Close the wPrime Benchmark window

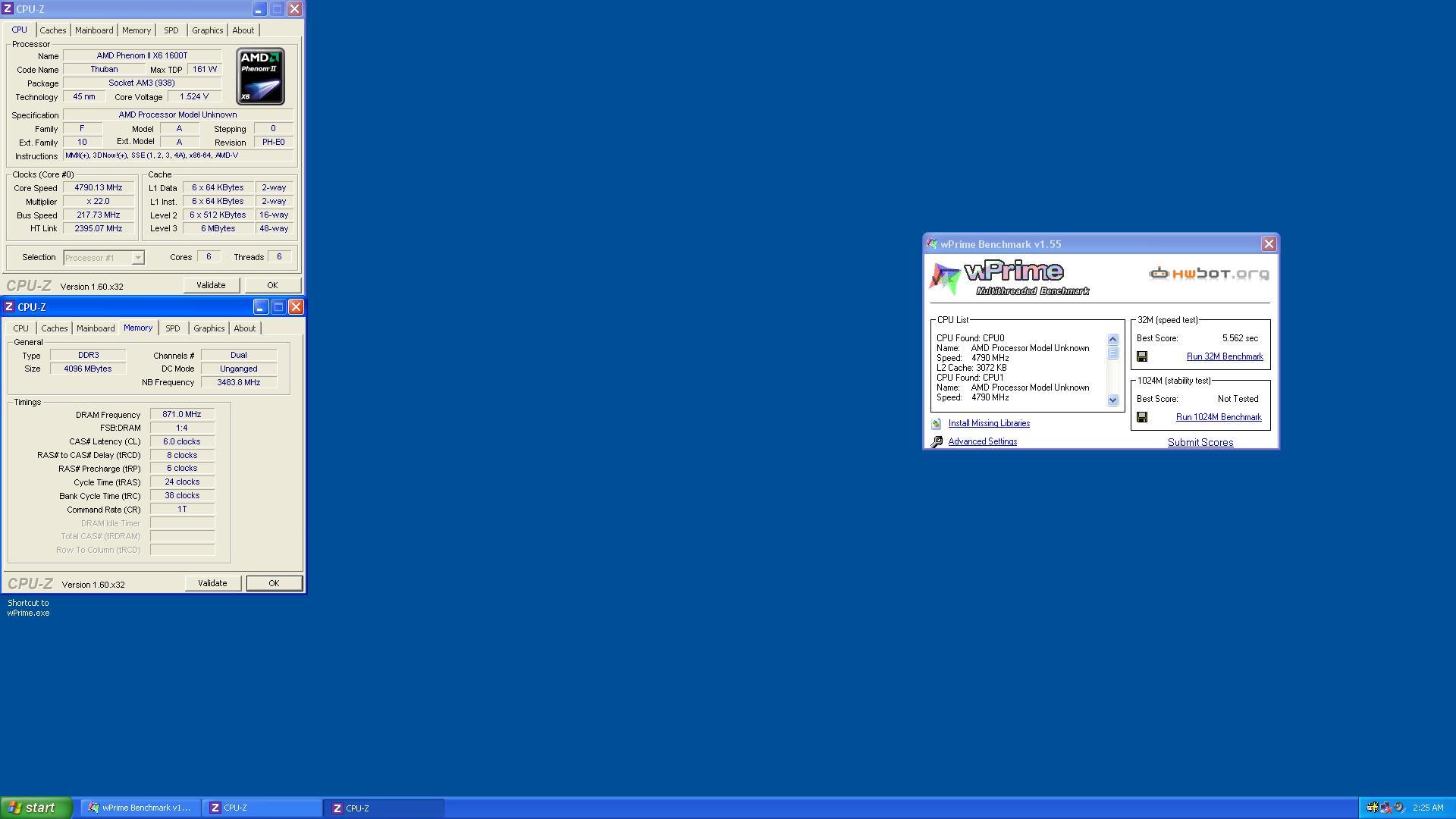pos(1269,244)
